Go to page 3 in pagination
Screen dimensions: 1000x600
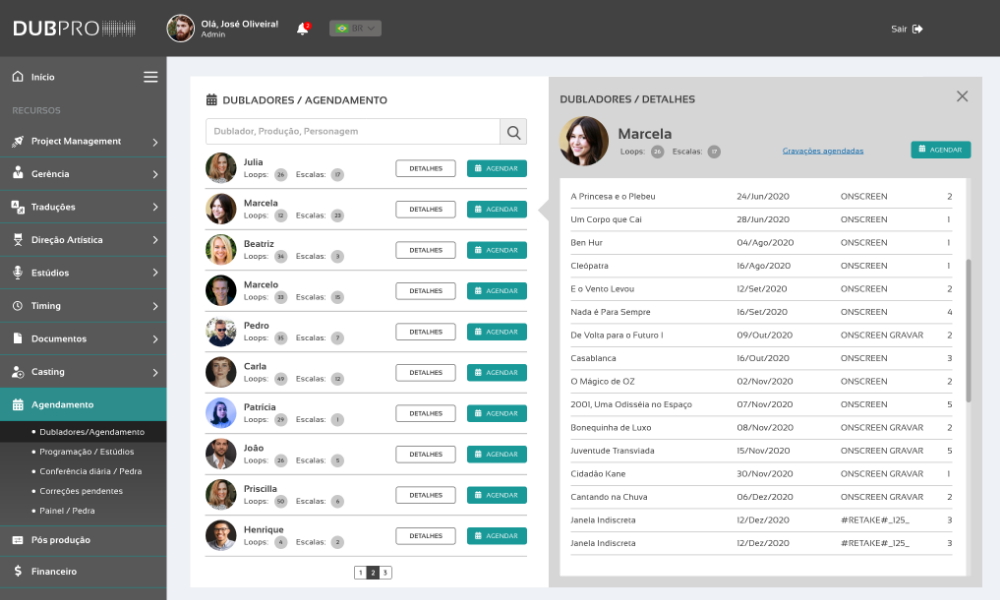pyautogui.click(x=386, y=573)
